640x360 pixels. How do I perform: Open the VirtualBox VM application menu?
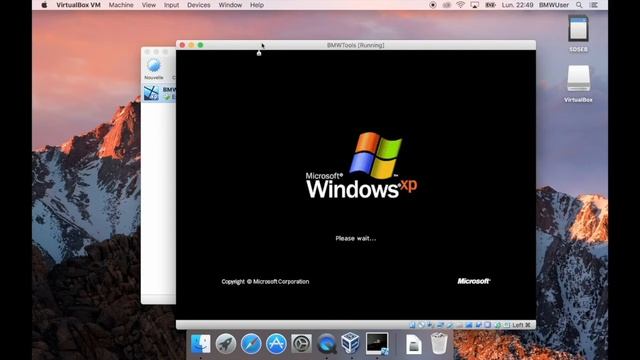78,5
